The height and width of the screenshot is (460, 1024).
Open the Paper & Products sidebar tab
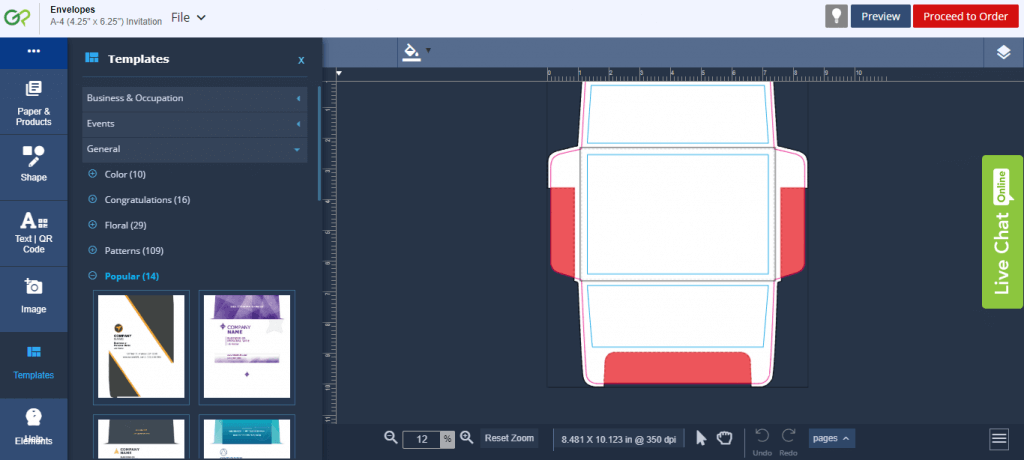click(x=34, y=103)
